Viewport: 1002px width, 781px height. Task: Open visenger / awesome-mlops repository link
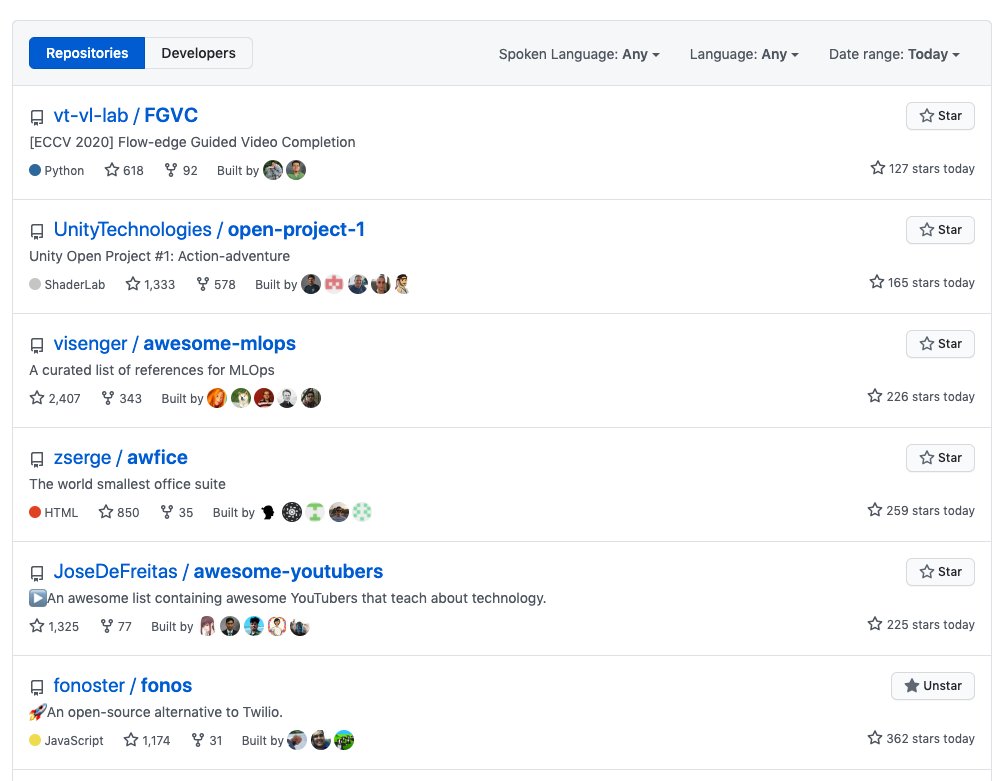[x=174, y=343]
